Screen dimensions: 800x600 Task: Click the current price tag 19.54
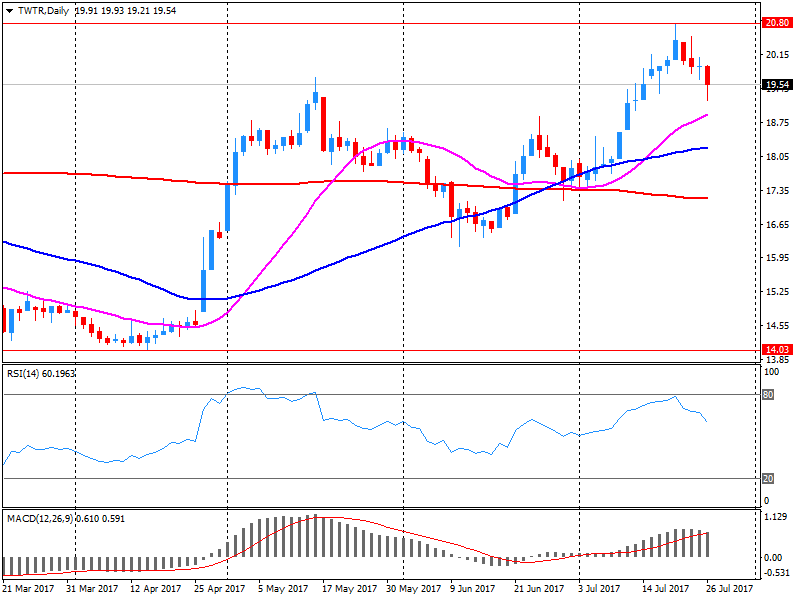click(x=777, y=85)
